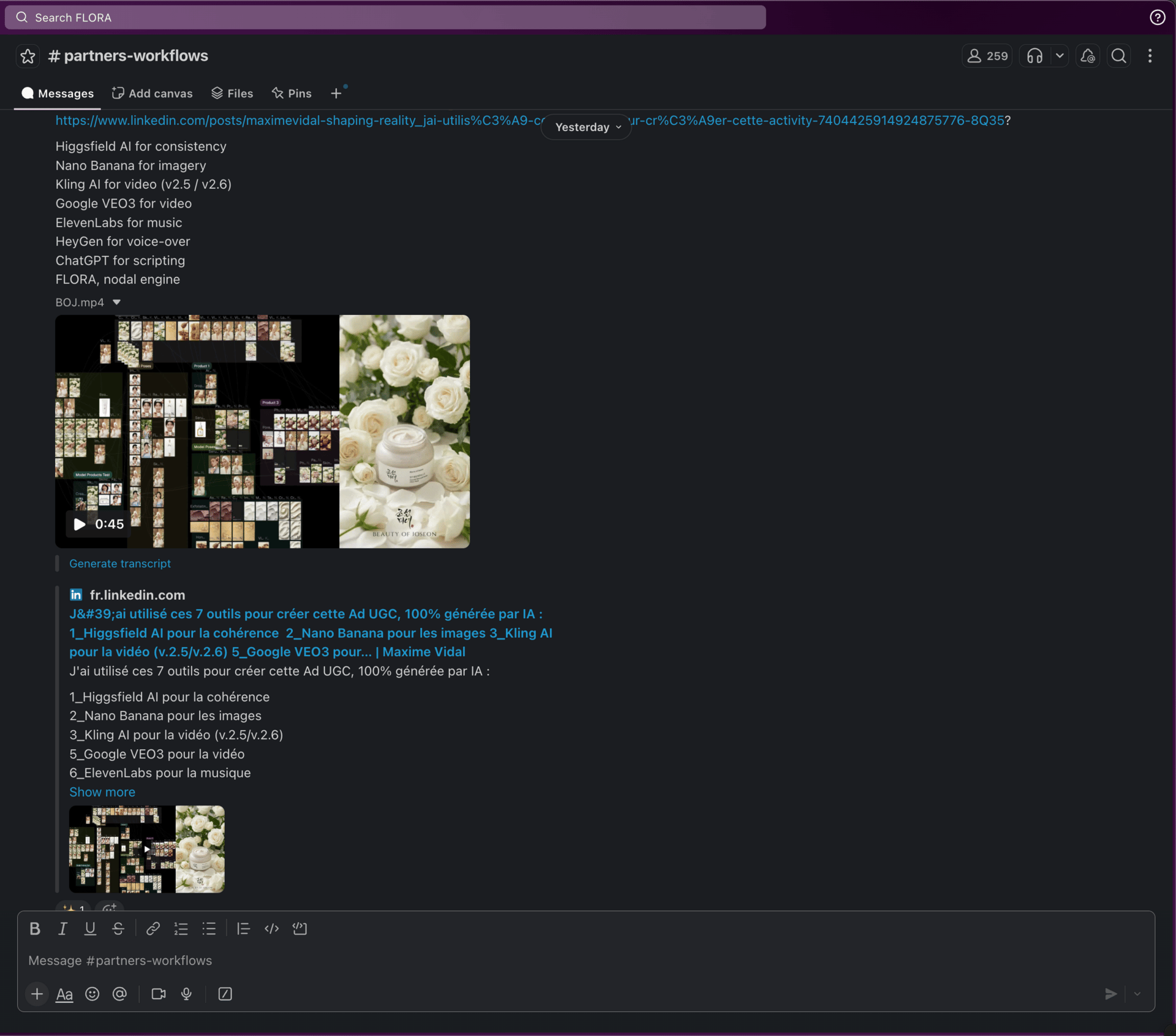The width and height of the screenshot is (1176, 1036).
Task: Toggle bold formatting in composer
Action: point(35,929)
